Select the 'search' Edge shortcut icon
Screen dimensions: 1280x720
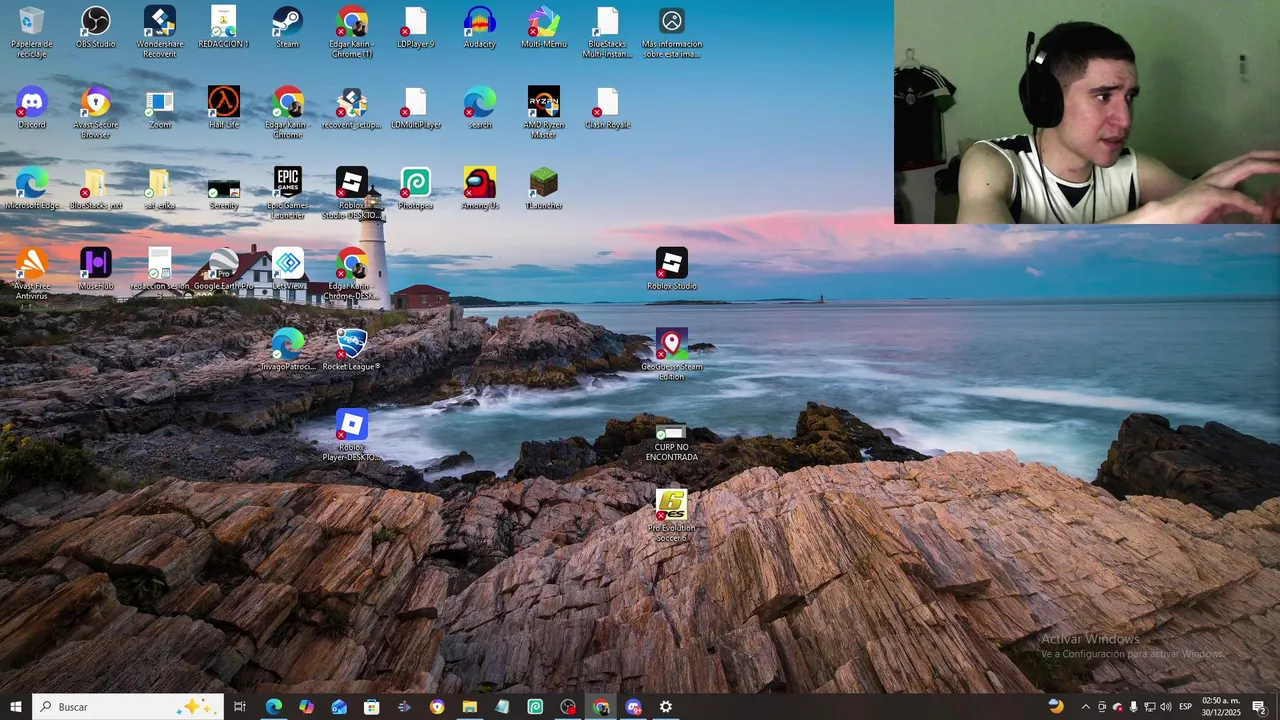tap(480, 108)
